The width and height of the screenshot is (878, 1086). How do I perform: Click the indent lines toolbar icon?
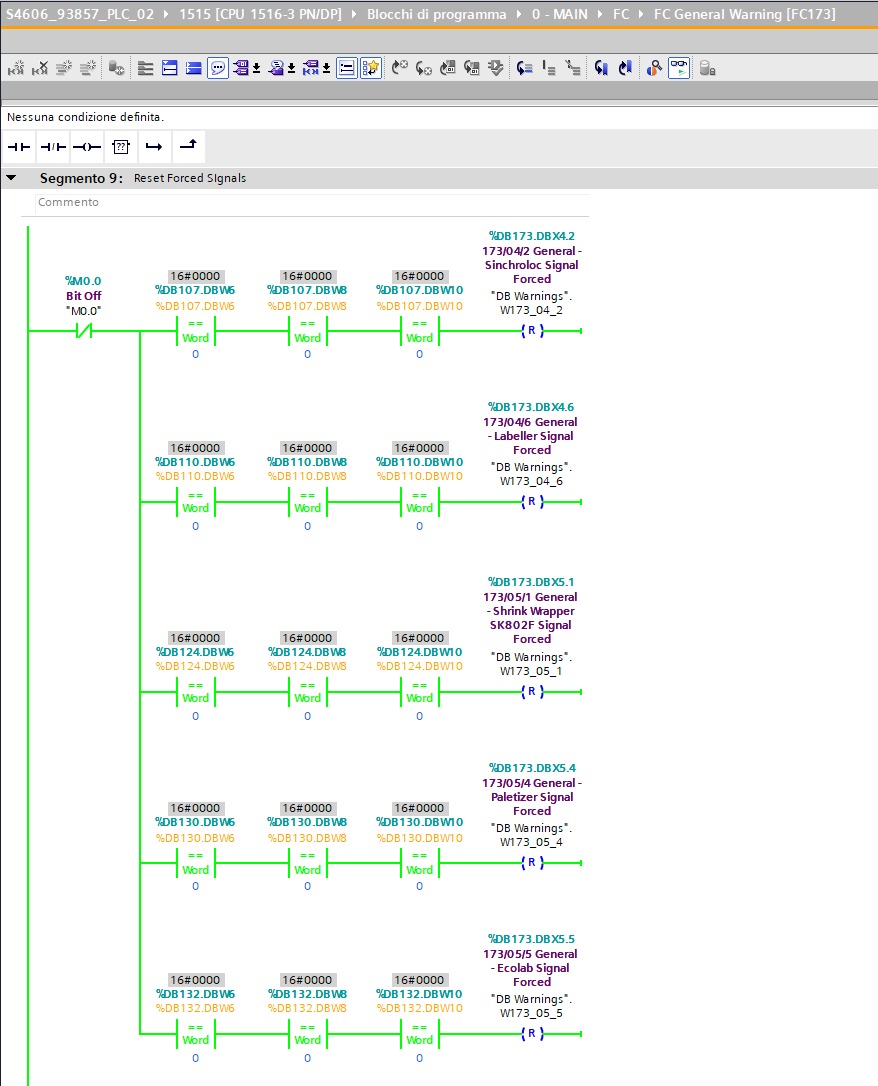pos(548,68)
